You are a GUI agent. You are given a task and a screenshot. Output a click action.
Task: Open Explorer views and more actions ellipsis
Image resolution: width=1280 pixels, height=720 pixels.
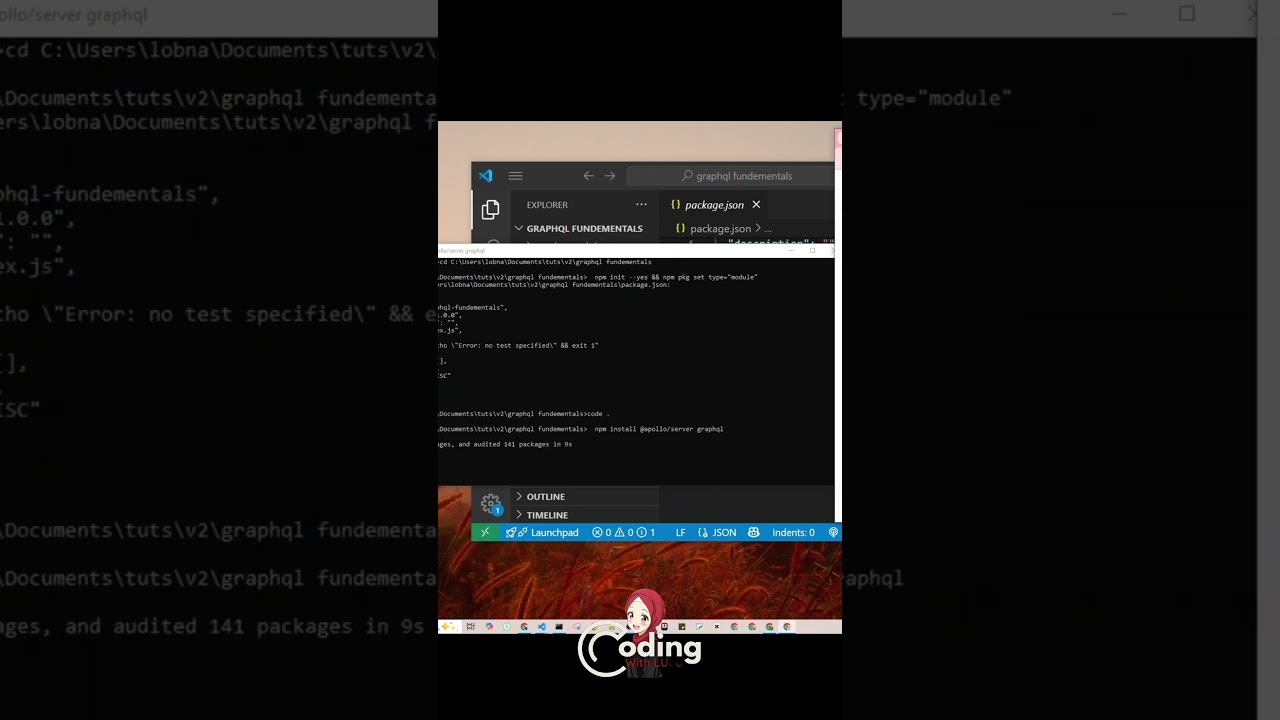(x=641, y=205)
